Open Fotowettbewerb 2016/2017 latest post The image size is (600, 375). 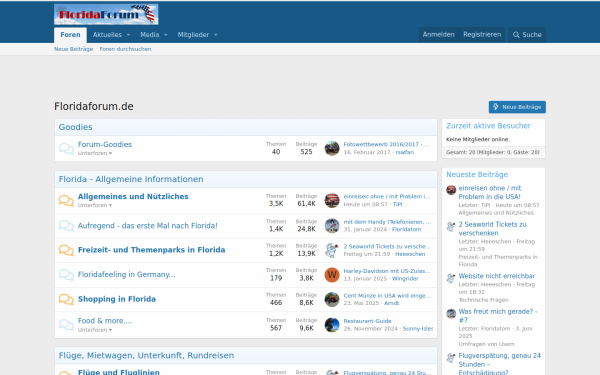coord(386,144)
